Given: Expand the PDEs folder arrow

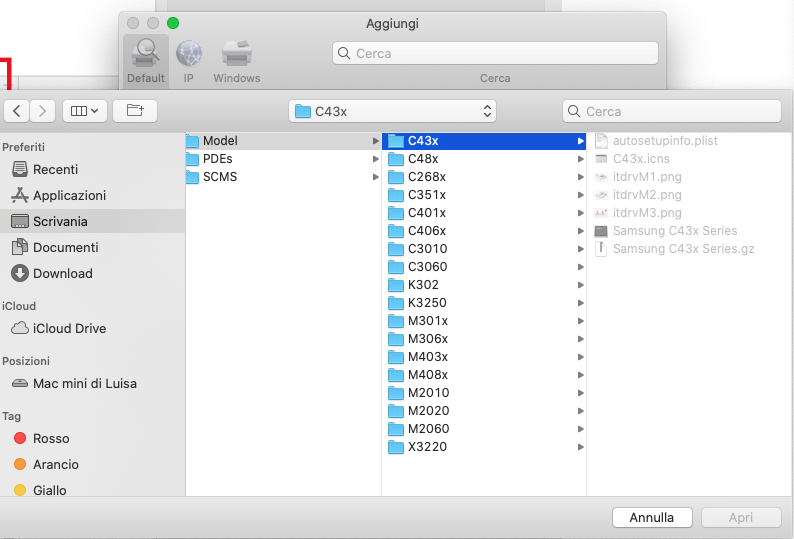Looking at the screenshot, I should click(376, 159).
